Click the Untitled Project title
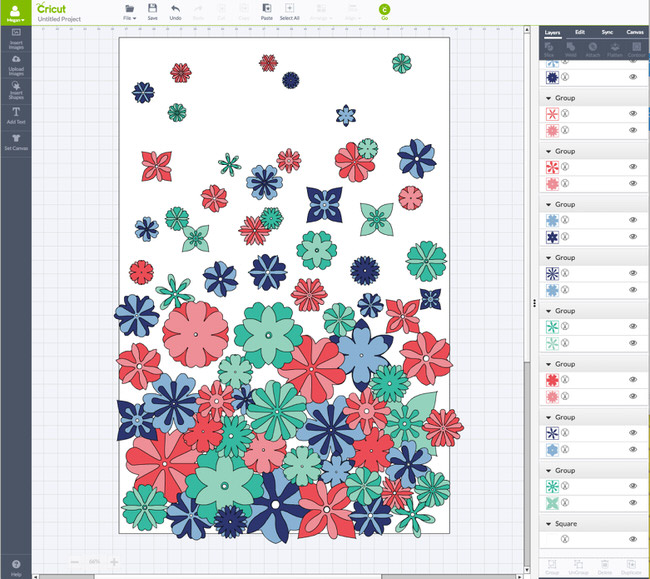Viewport: 650px width, 579px height. coord(59,19)
